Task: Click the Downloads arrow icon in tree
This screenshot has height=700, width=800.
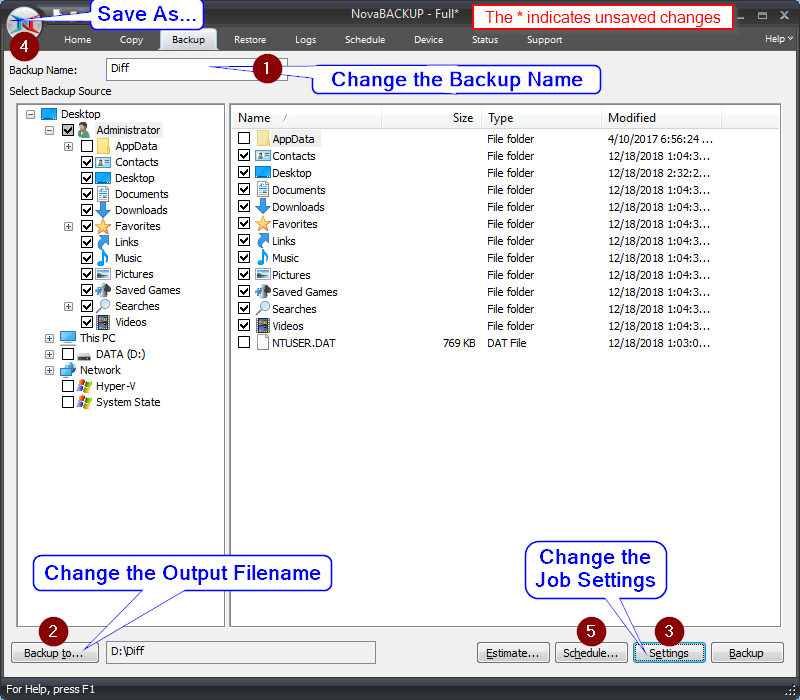Action: click(x=103, y=210)
